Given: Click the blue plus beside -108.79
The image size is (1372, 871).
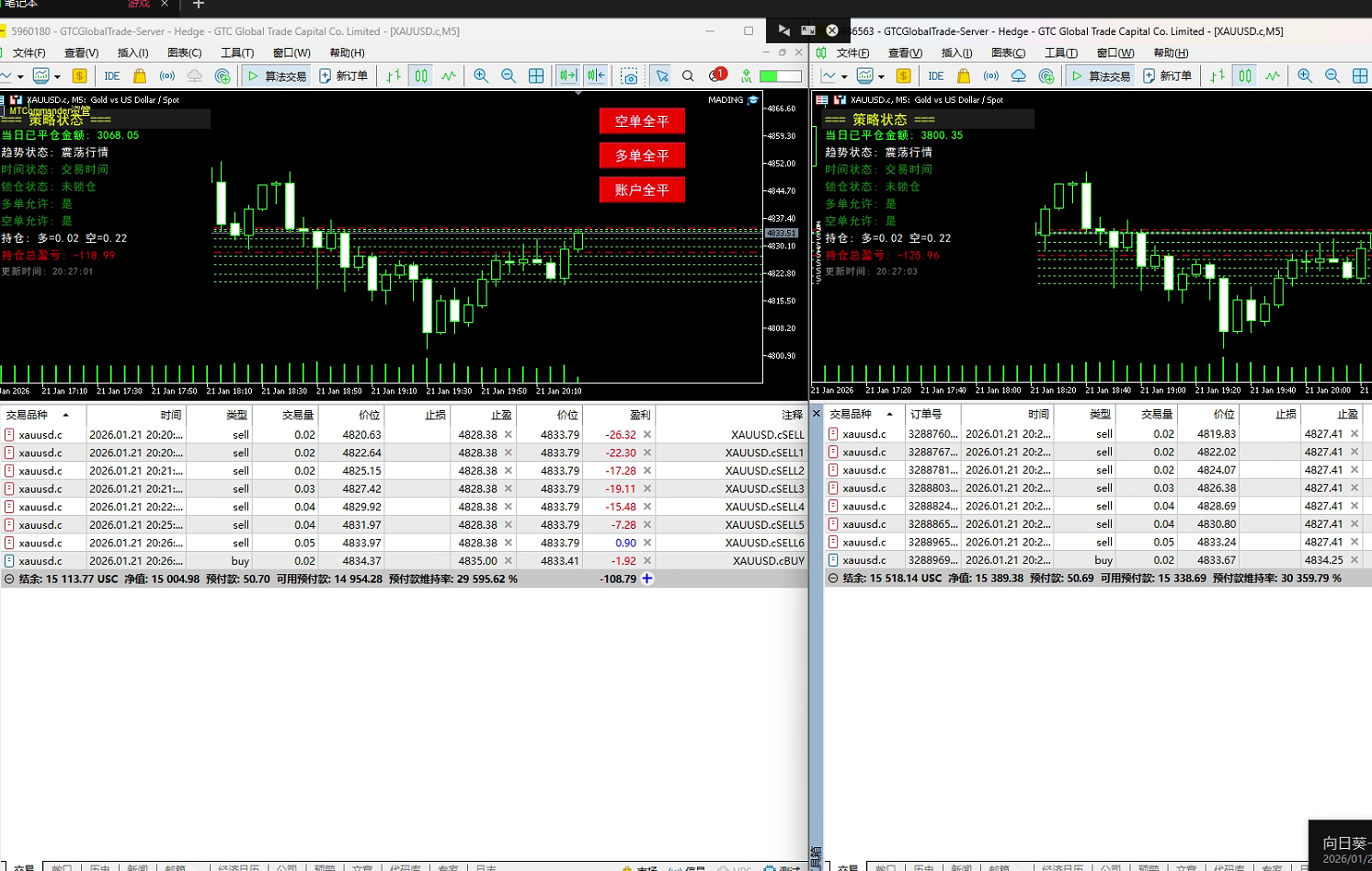Looking at the screenshot, I should [647, 579].
